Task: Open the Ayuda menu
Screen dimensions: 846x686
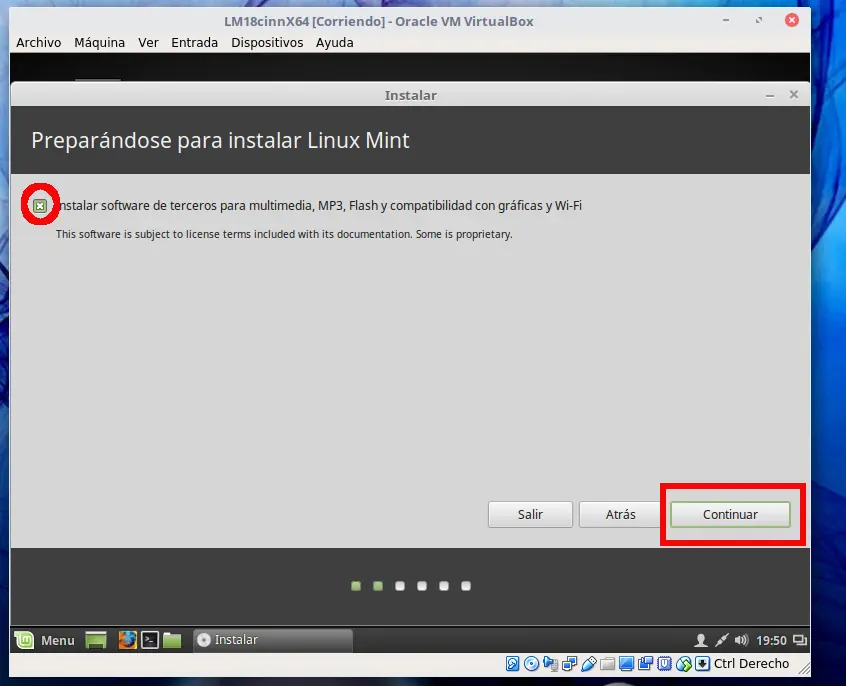Action: click(335, 43)
